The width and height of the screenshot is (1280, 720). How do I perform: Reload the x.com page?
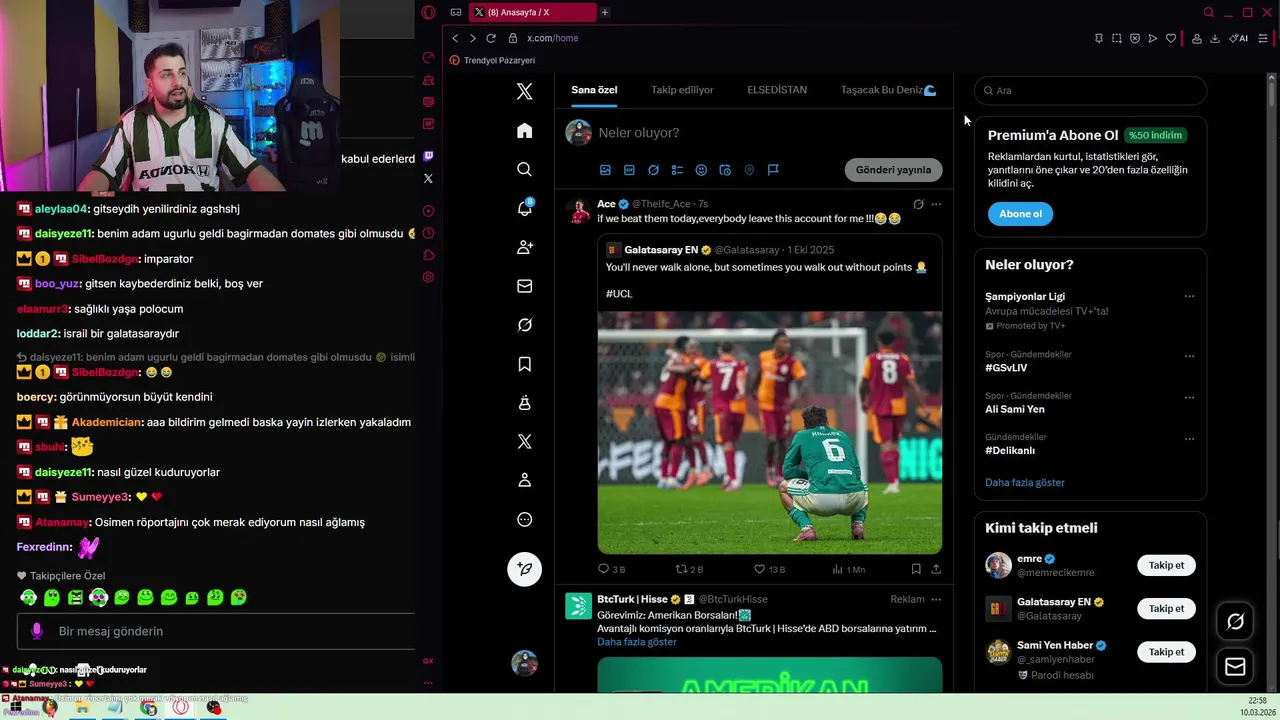[x=491, y=38]
